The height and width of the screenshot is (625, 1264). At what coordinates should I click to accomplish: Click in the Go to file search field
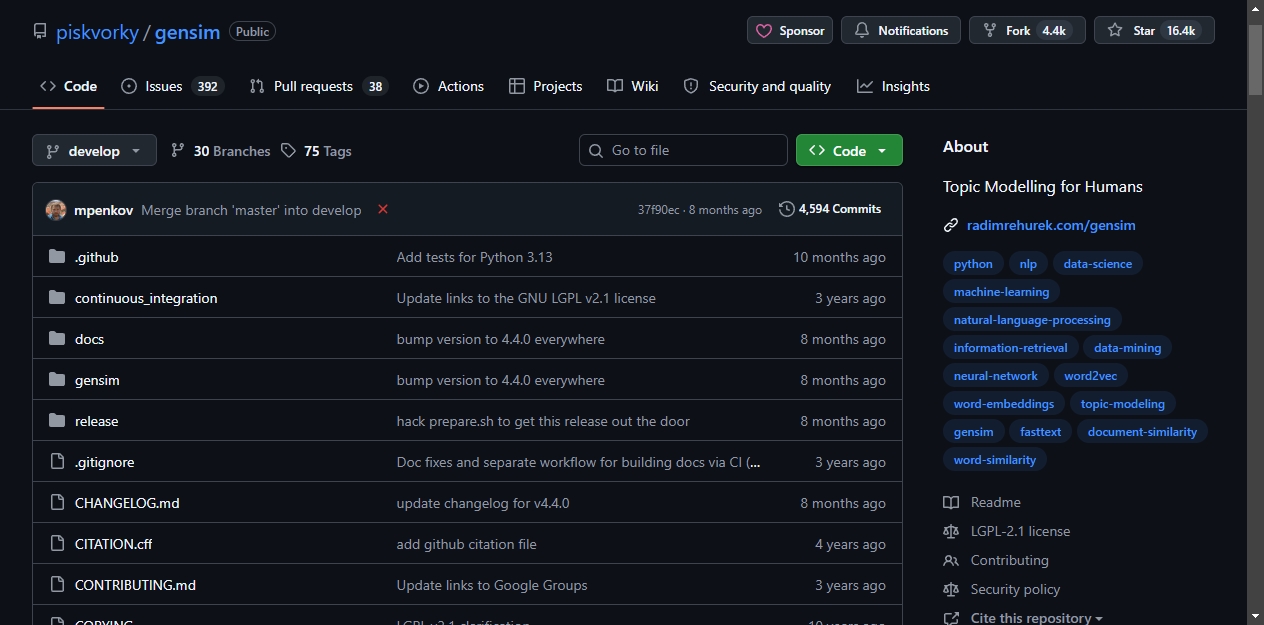(x=683, y=150)
